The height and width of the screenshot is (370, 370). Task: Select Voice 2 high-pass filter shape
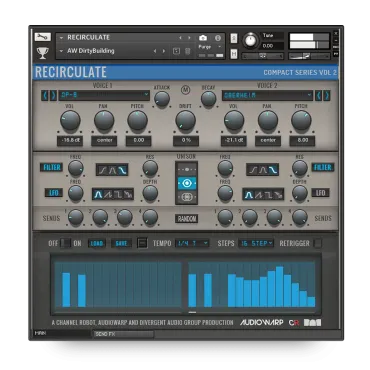pos(253,170)
